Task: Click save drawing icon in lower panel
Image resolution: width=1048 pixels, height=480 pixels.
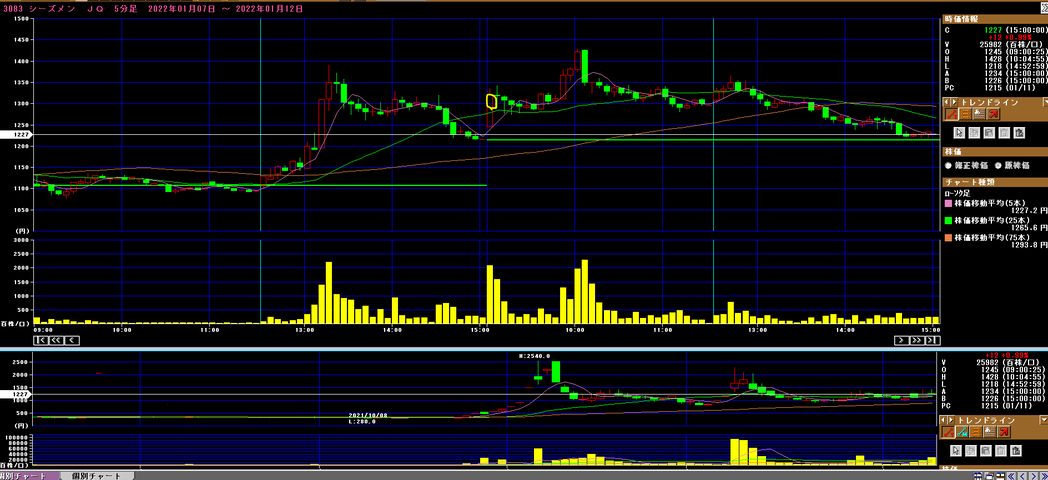Action: click(986, 451)
